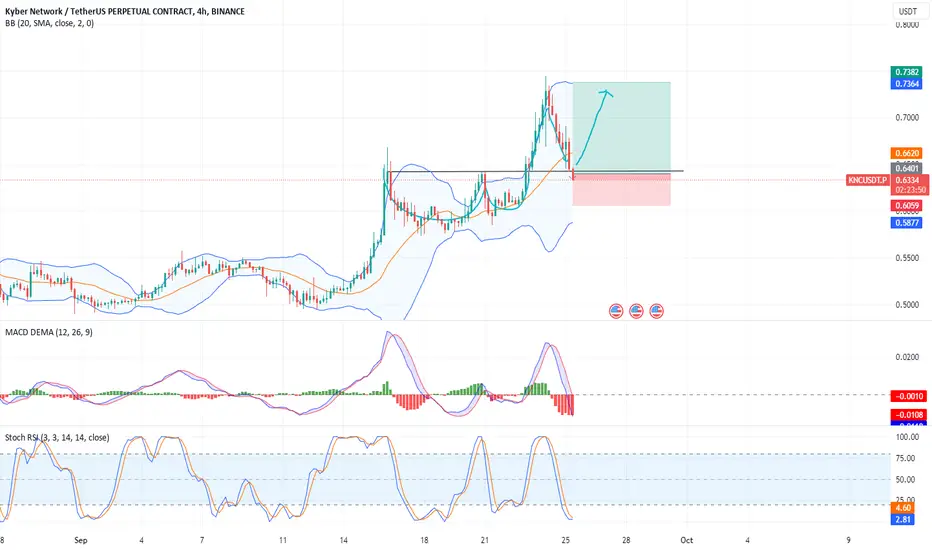Viewport: 932px width, 550px height.
Task: Click the Oct label on the time axis
Action: [687, 540]
